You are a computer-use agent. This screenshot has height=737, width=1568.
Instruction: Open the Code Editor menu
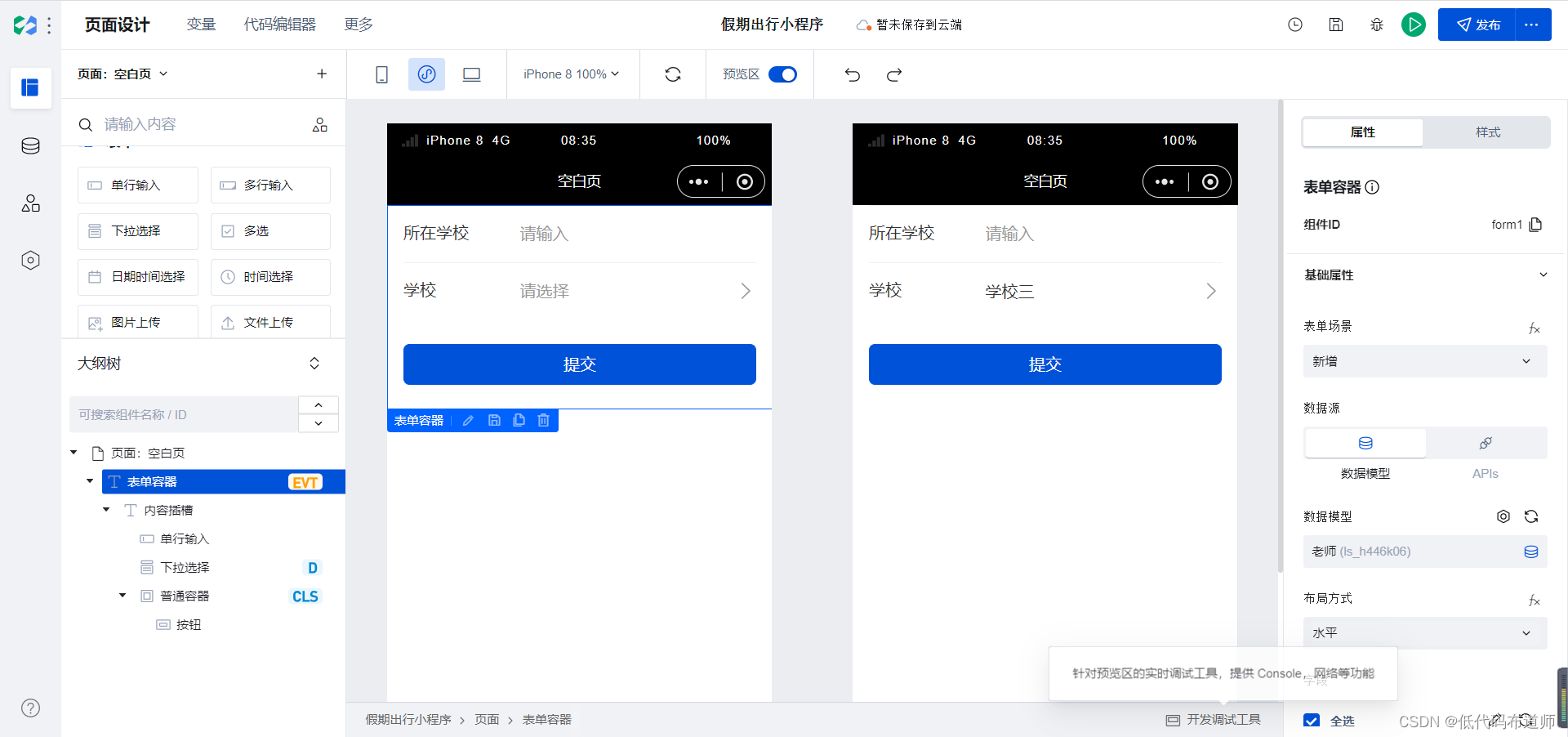click(x=280, y=25)
